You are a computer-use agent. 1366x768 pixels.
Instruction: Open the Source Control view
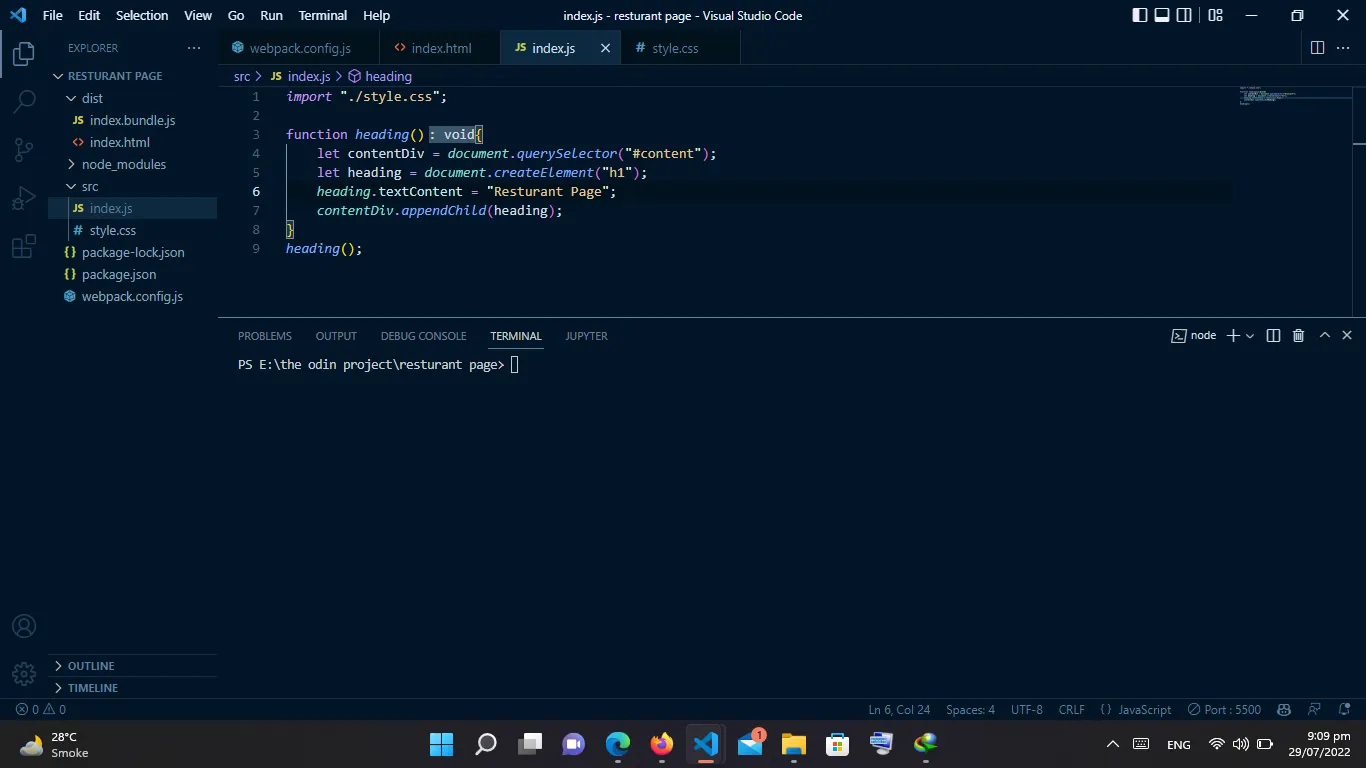[x=24, y=150]
